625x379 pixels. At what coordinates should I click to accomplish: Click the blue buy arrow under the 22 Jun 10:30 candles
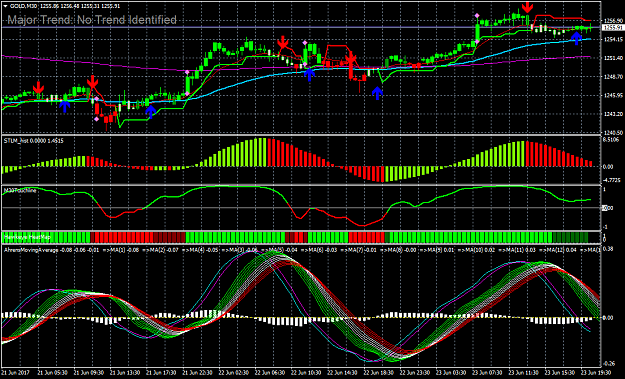coord(309,75)
